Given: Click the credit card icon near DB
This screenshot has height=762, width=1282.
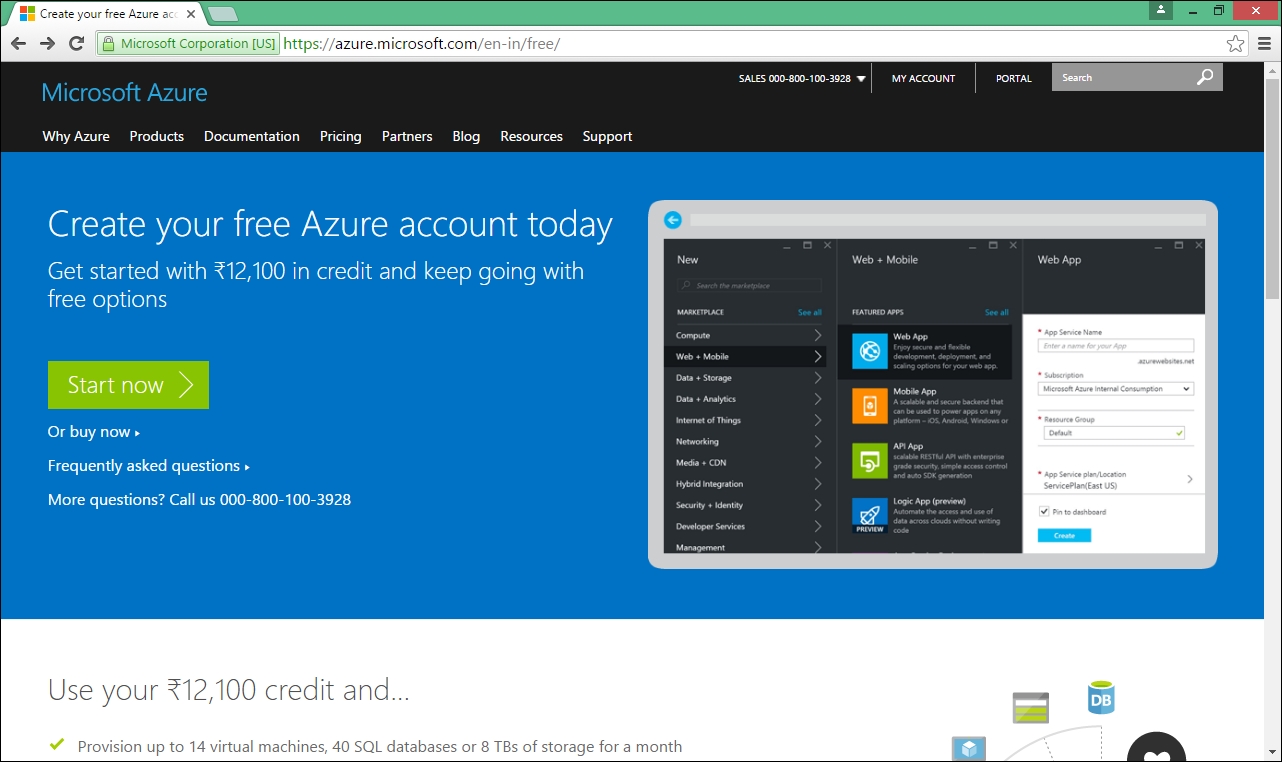Looking at the screenshot, I should point(1029,707).
